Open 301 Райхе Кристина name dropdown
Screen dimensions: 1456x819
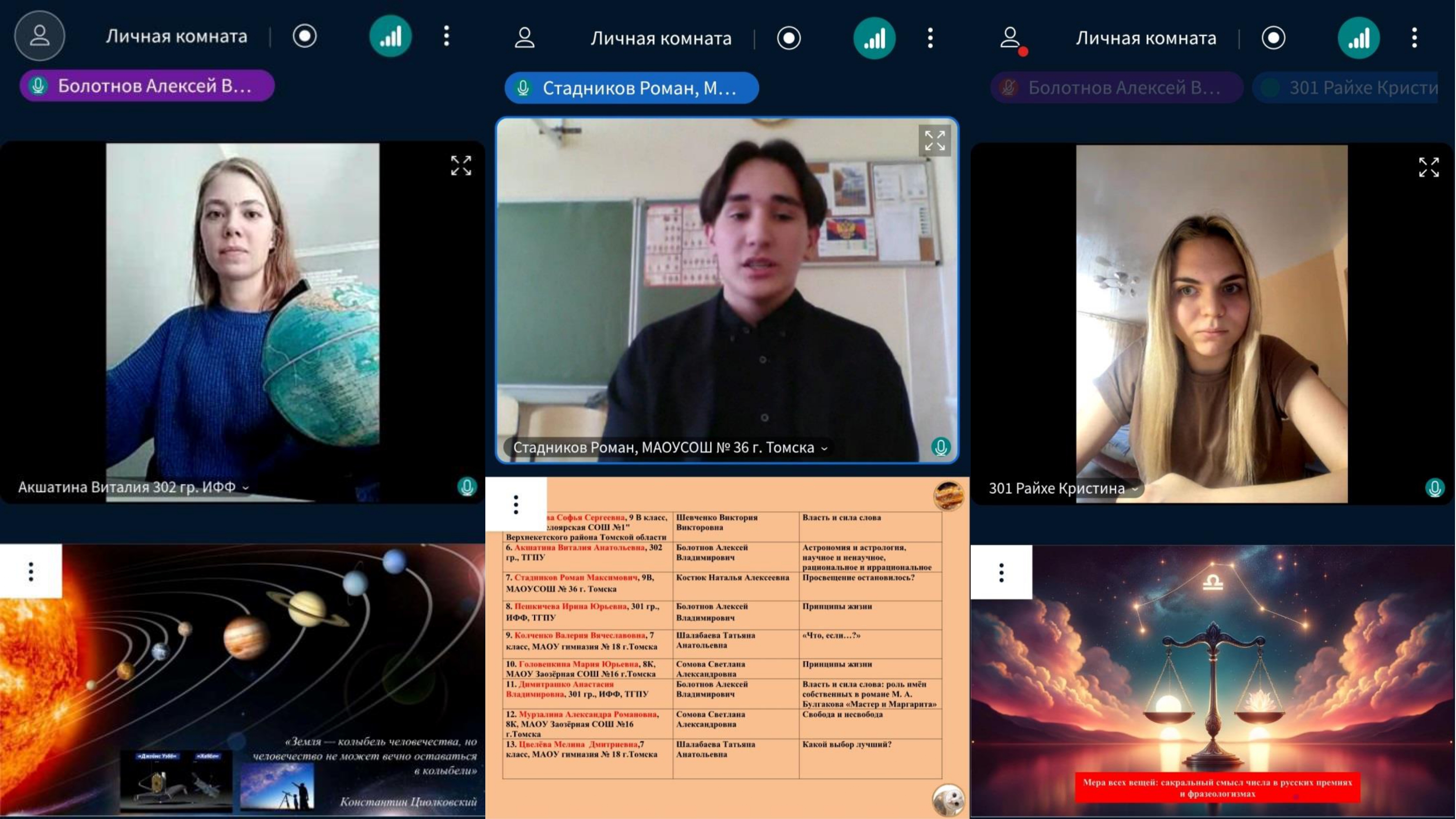1064,488
